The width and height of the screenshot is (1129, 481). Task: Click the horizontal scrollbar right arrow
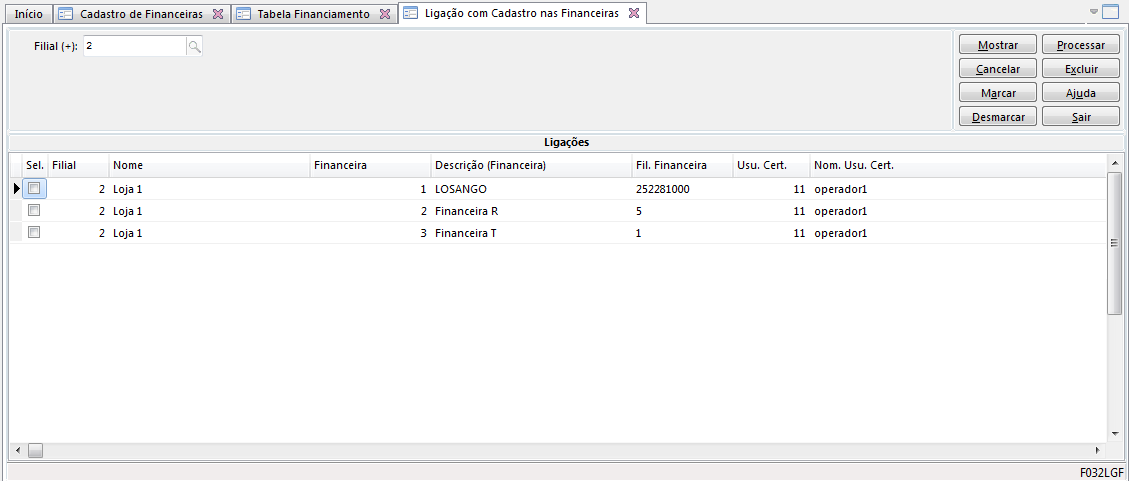coord(1097,451)
